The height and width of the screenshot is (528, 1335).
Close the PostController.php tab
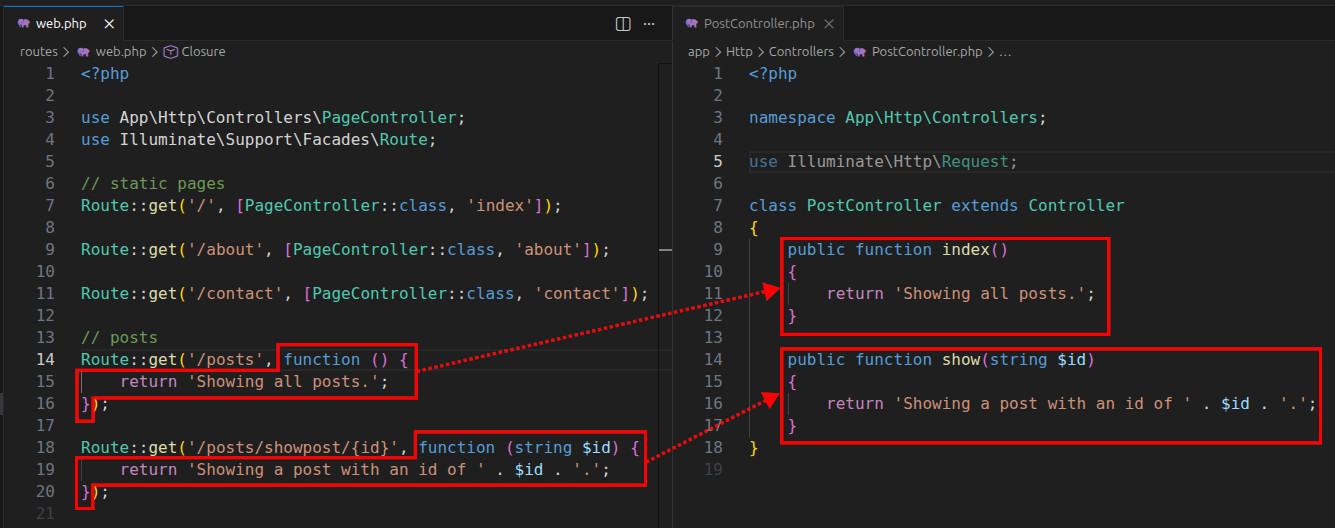828,23
